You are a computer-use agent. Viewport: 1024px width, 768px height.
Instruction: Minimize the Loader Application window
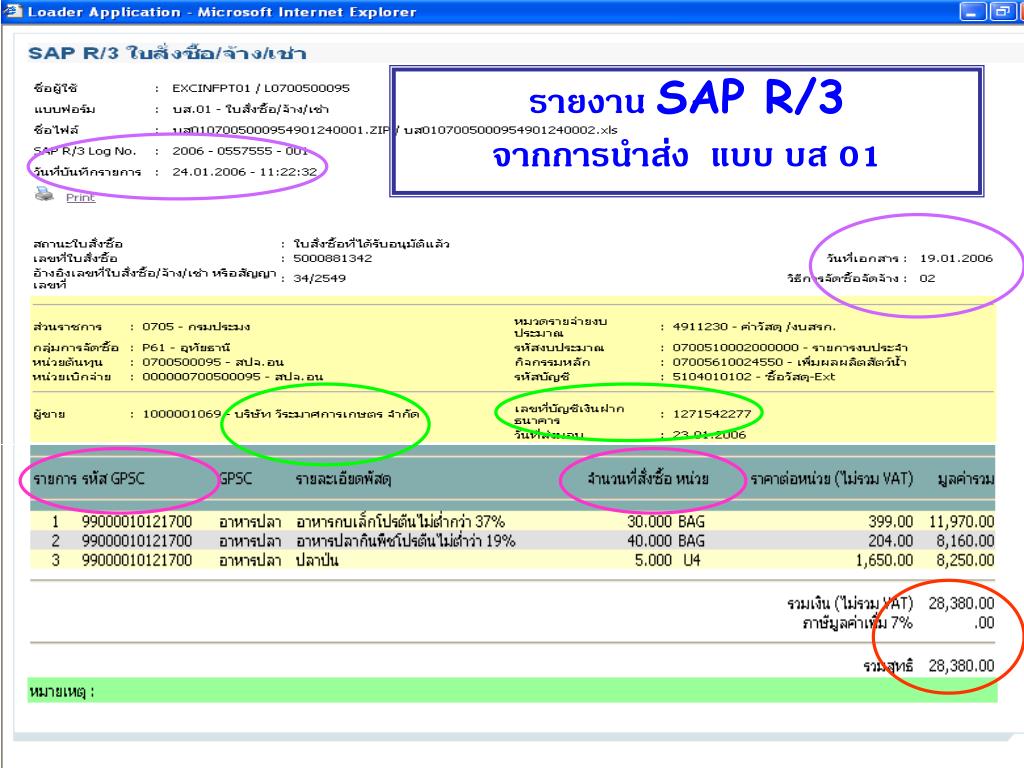point(972,11)
